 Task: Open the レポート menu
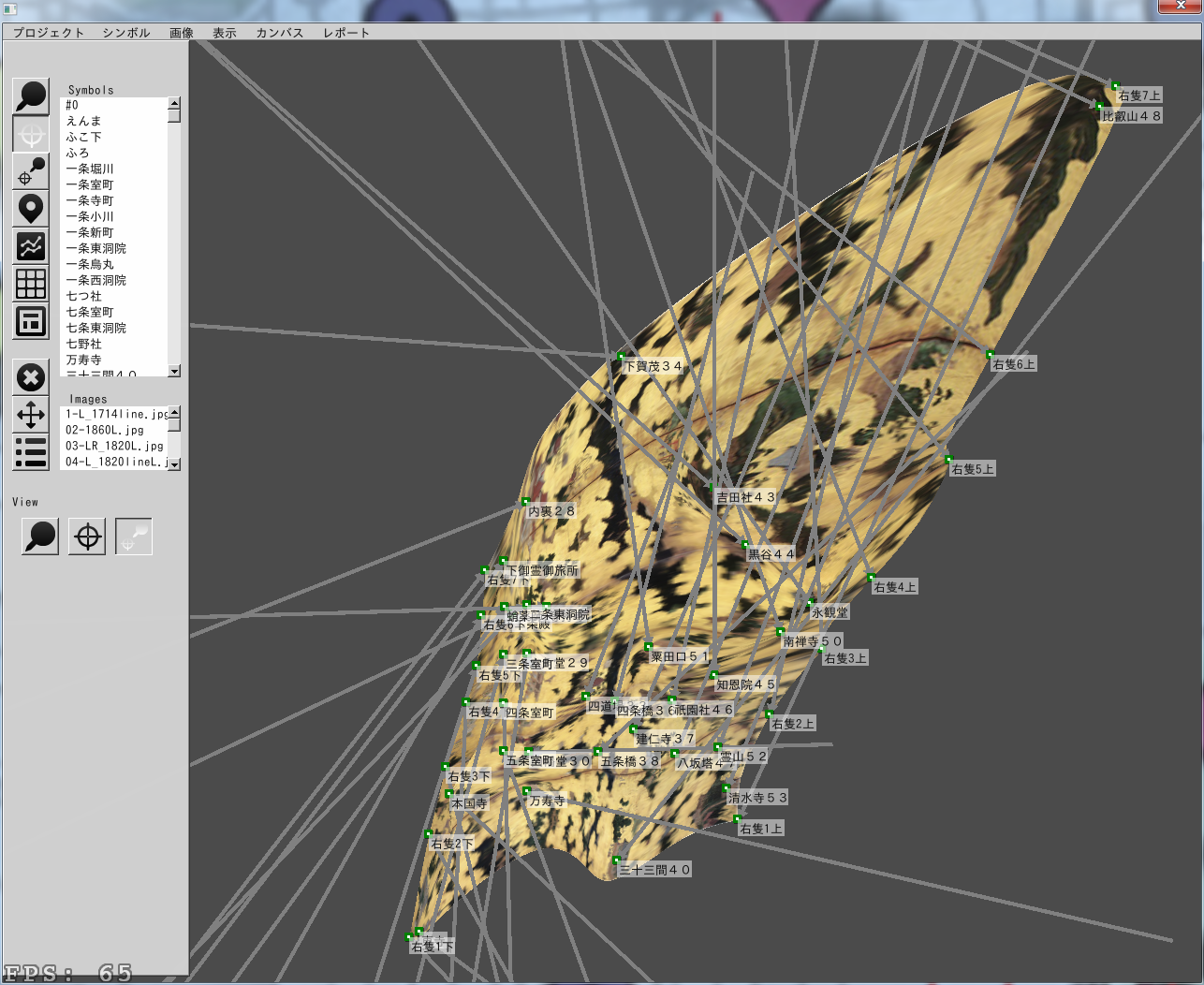click(346, 33)
